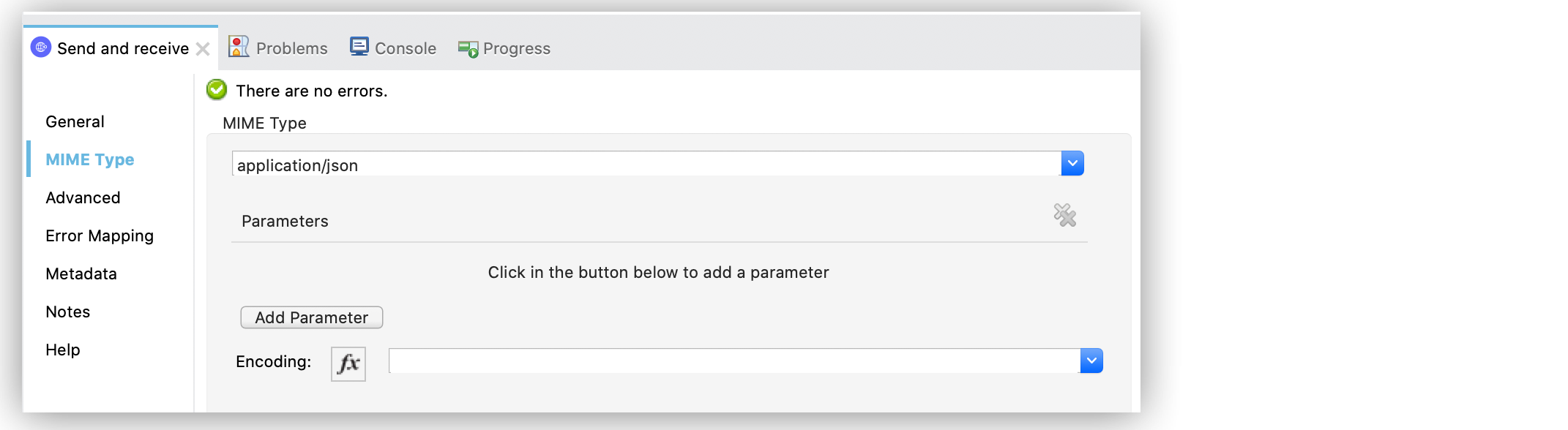Image resolution: width=1568 pixels, height=430 pixels.
Task: Clear parameters using the gray X icon
Action: click(x=1065, y=216)
